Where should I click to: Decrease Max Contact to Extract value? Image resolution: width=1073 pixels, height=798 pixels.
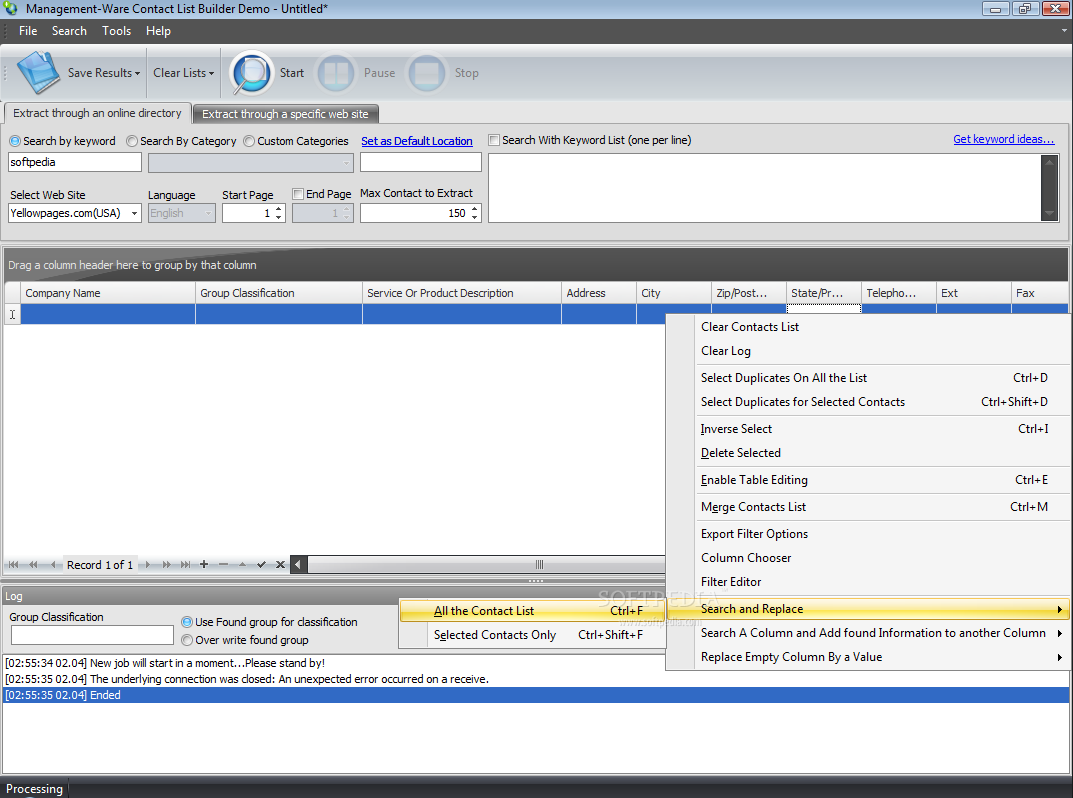(475, 218)
